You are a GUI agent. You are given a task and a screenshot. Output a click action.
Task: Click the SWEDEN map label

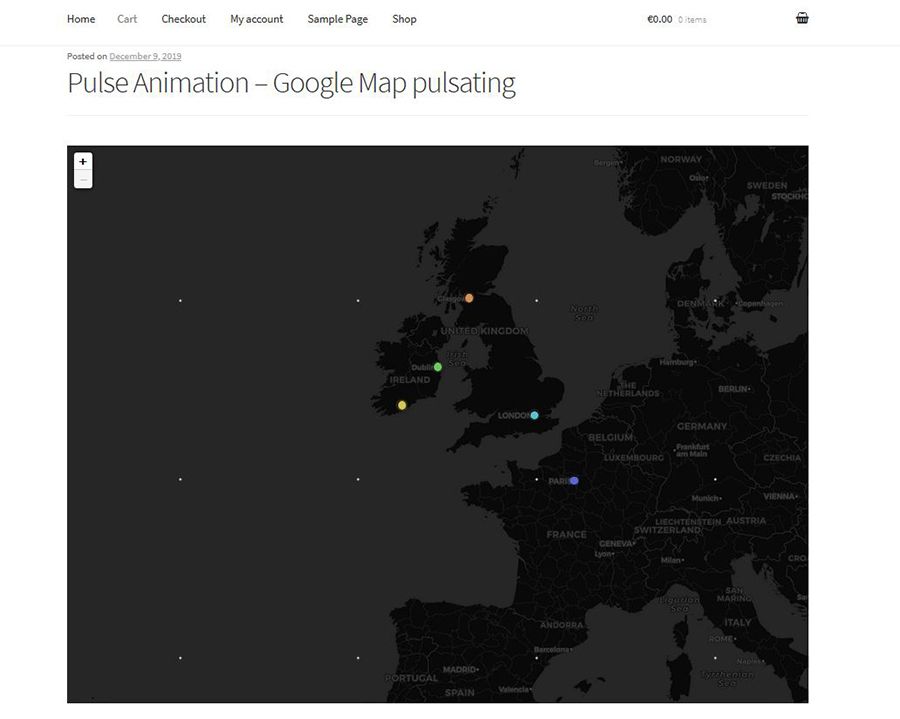[x=767, y=186]
